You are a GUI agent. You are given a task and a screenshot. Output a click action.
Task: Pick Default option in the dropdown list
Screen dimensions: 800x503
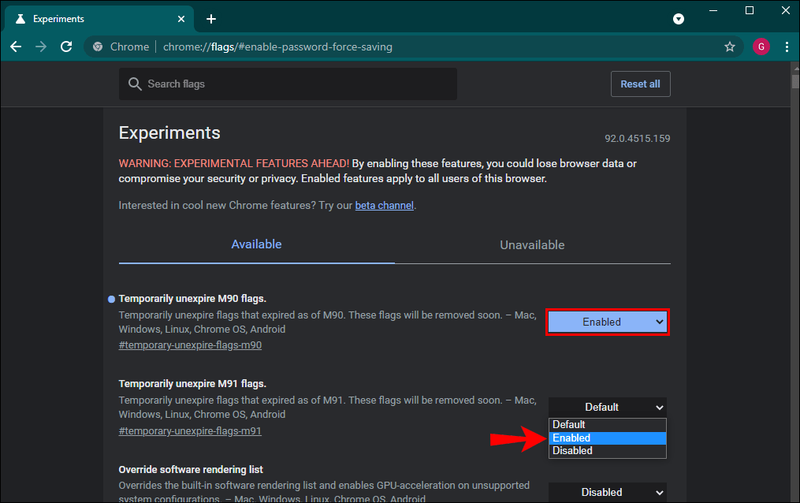point(607,424)
